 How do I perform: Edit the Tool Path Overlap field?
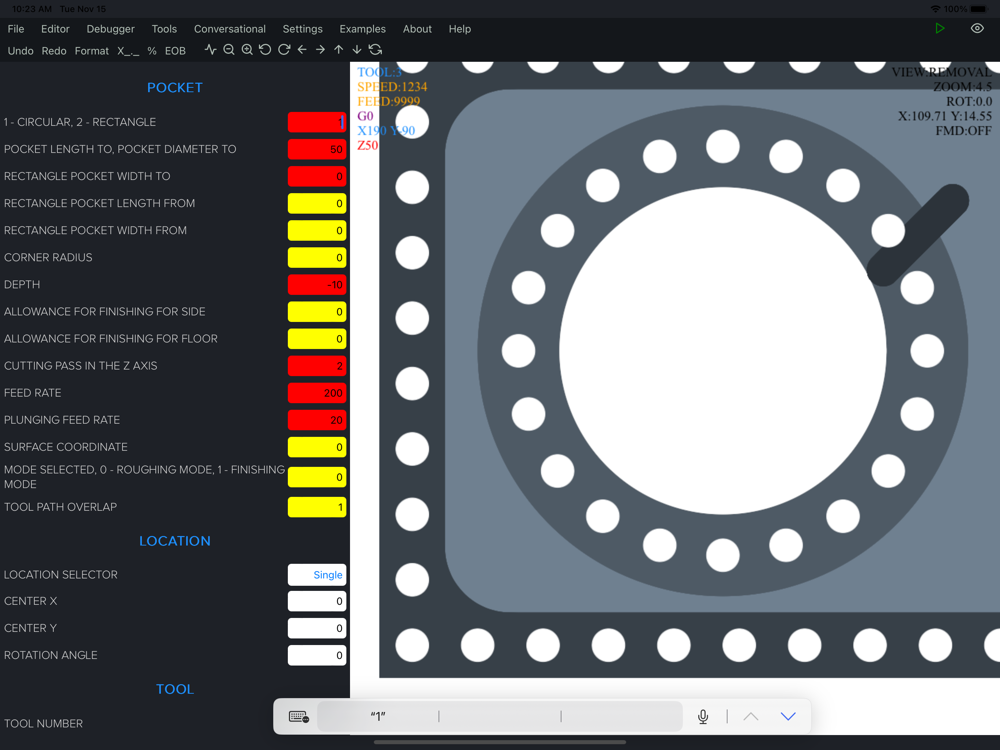point(317,507)
